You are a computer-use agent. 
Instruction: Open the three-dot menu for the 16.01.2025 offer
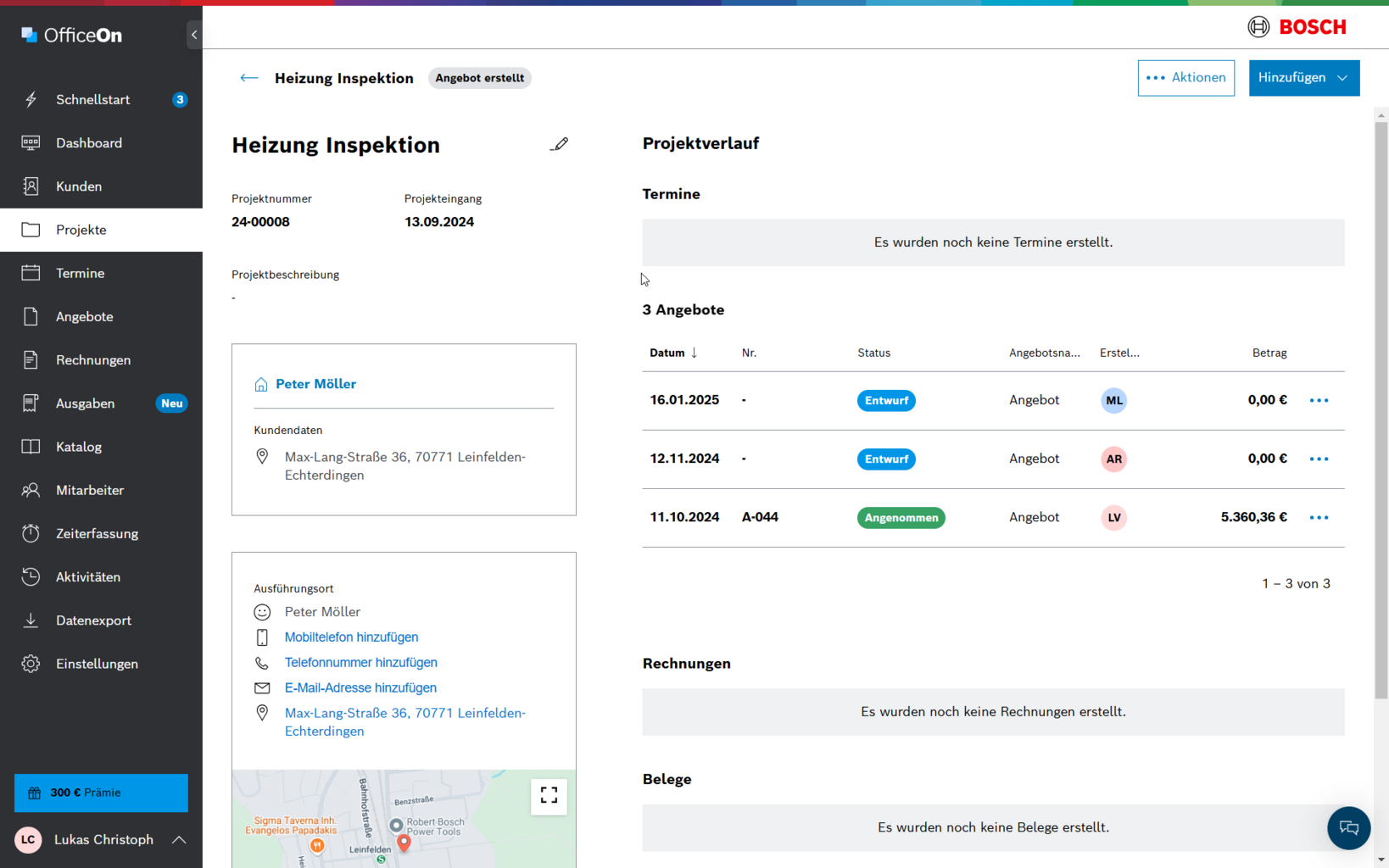[x=1319, y=401]
